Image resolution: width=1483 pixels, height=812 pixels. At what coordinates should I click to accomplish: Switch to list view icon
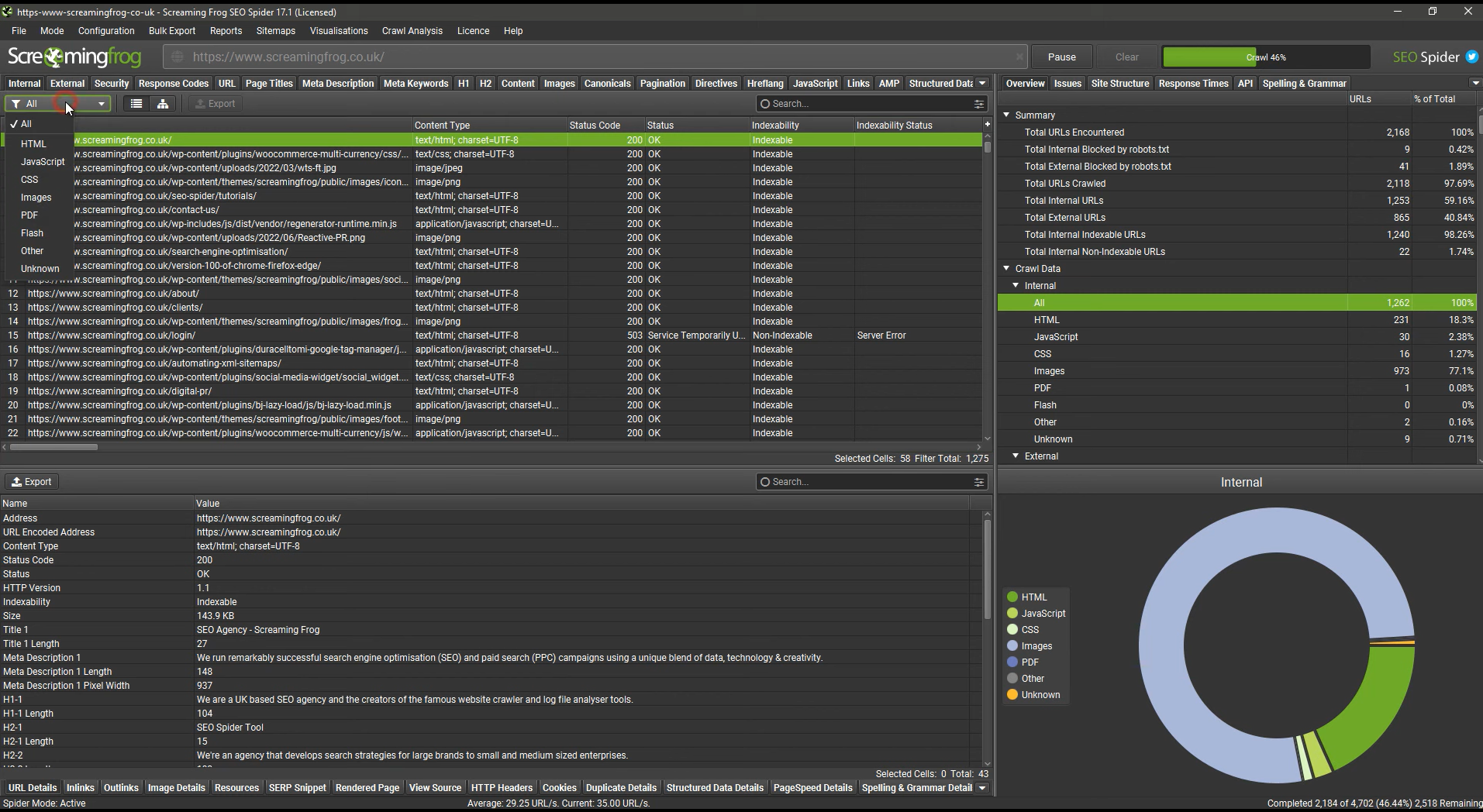click(x=136, y=104)
